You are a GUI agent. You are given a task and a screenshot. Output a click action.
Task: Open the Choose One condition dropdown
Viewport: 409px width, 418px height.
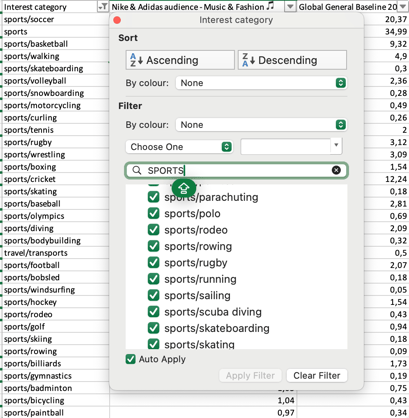[179, 147]
